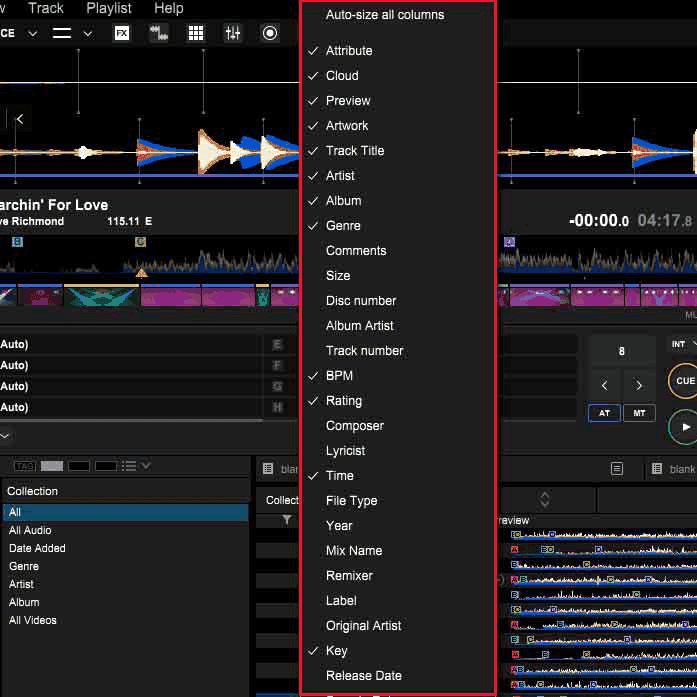Screen dimensions: 697x697
Task: Open the Playlist menu
Action: (x=109, y=8)
